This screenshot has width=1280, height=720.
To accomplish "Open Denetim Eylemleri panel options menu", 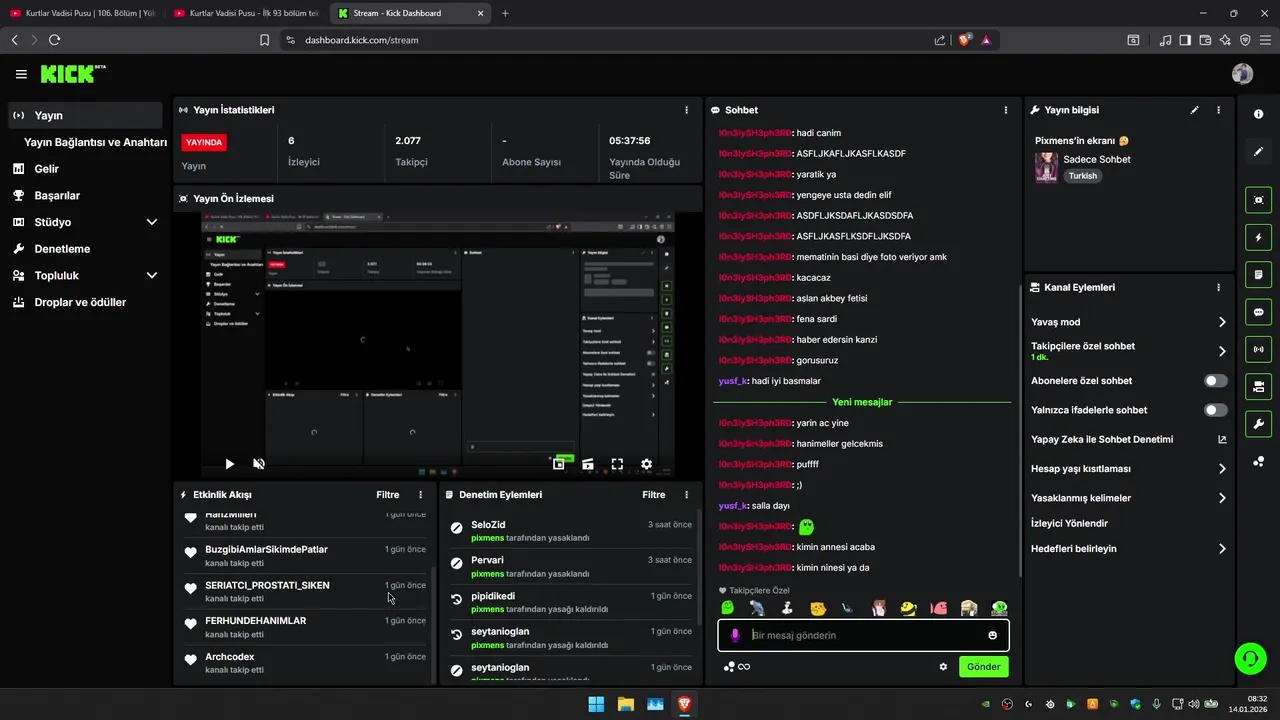I will coord(686,495).
